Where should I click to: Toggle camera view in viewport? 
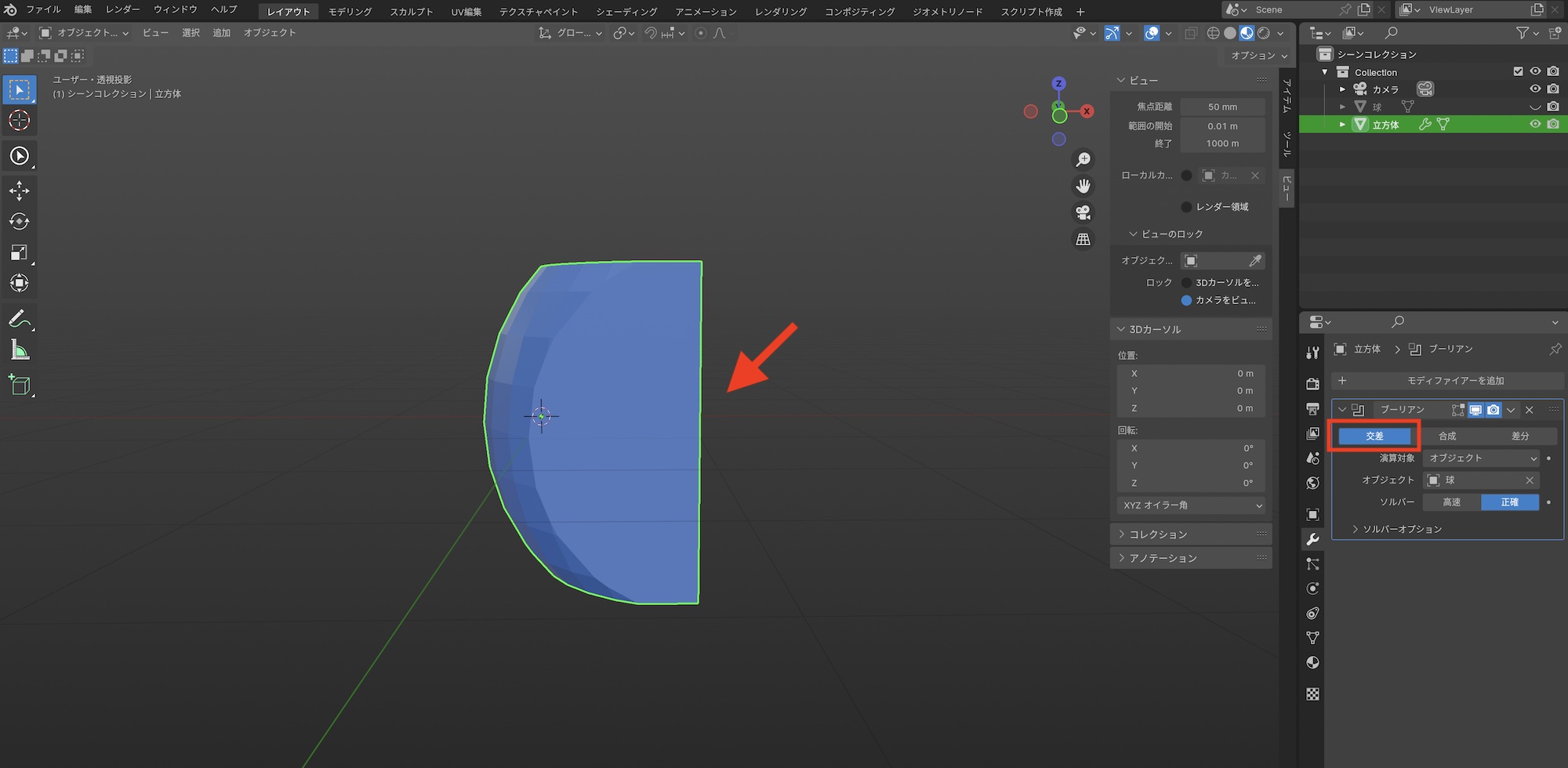tap(1083, 212)
